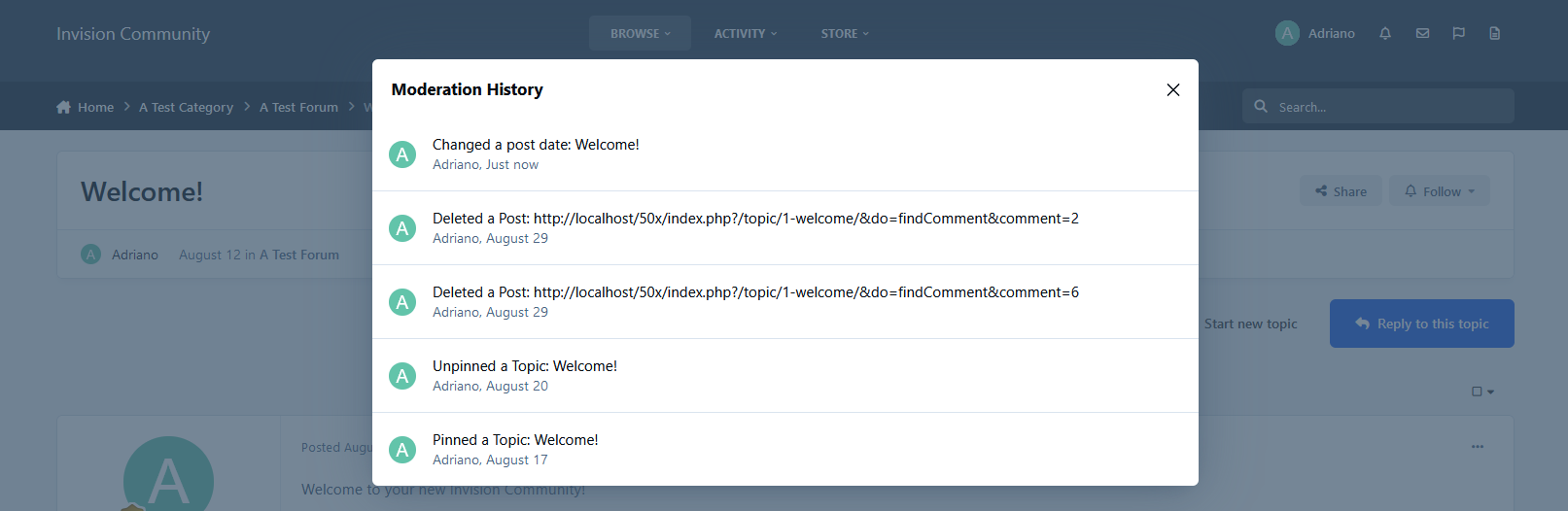The height and width of the screenshot is (511, 1568).
Task: Open A Test Forum breadcrumb link
Action: 298,107
